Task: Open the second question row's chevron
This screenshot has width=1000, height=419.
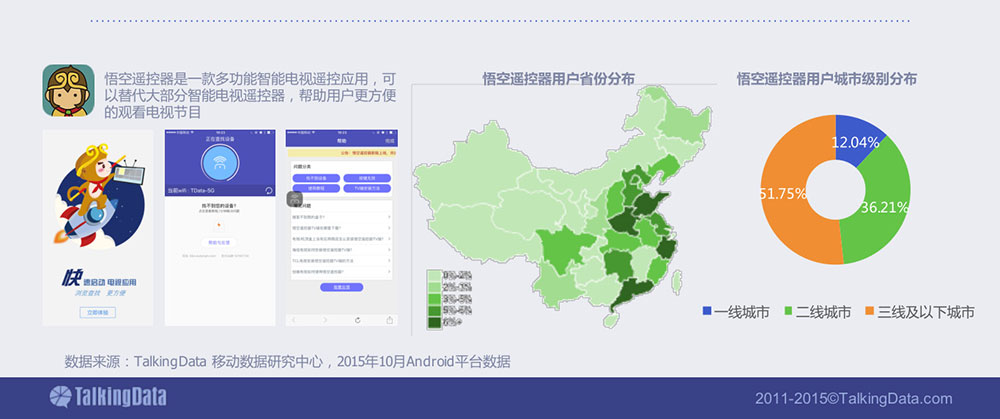Action: pos(389,228)
